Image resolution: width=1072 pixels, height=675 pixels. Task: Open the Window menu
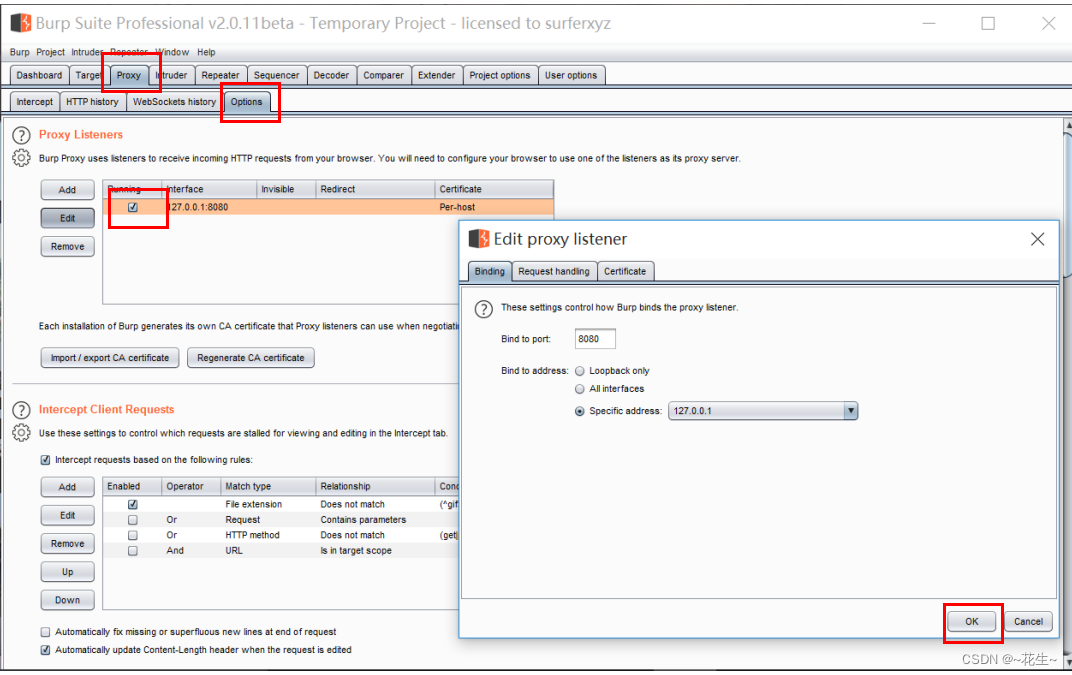[x=172, y=52]
